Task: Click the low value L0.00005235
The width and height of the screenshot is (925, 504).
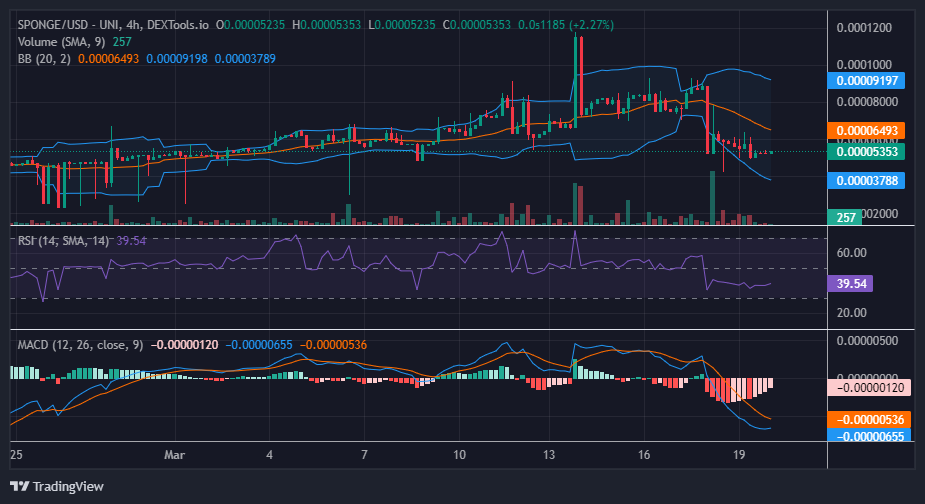Action: click(x=402, y=25)
